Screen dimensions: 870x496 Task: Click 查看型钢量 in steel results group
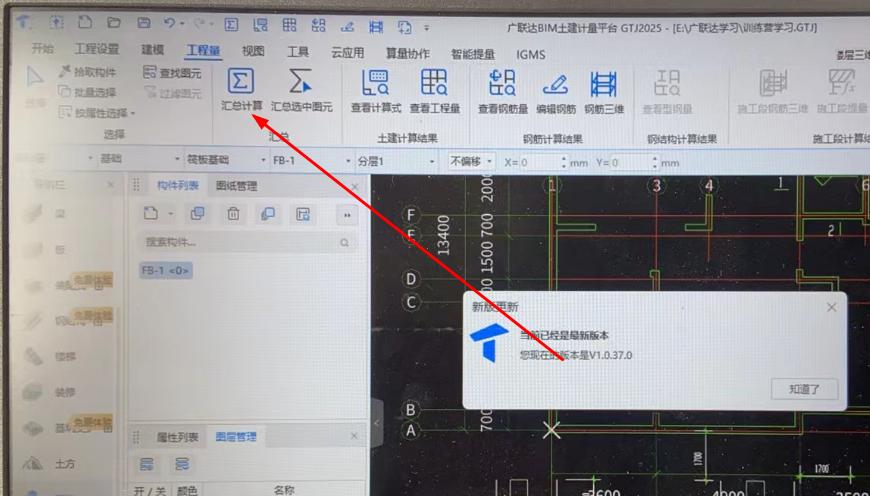(667, 92)
